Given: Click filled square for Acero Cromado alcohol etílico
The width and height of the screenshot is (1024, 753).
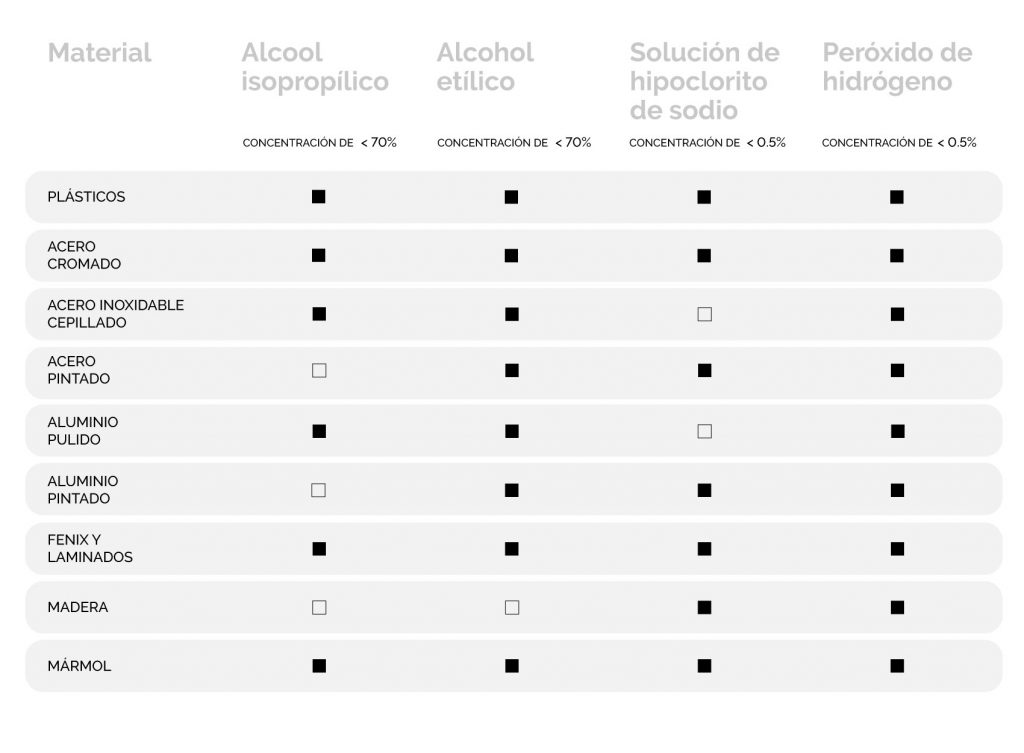Looking at the screenshot, I should tap(512, 256).
